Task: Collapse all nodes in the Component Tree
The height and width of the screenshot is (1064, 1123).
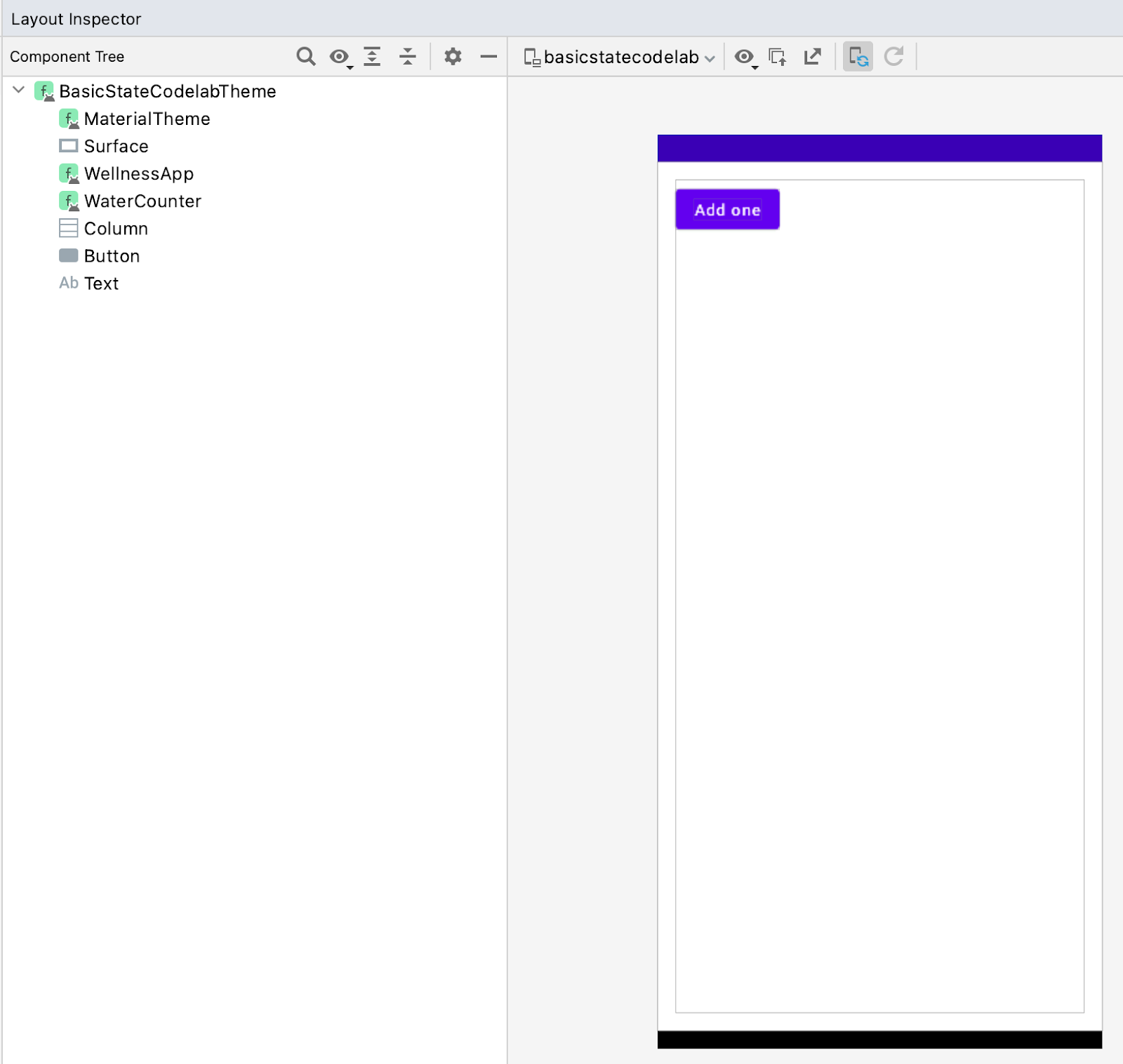Action: (408, 57)
